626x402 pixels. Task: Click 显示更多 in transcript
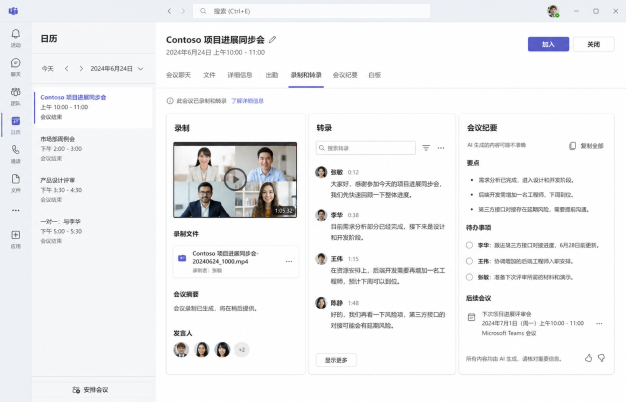336,360
